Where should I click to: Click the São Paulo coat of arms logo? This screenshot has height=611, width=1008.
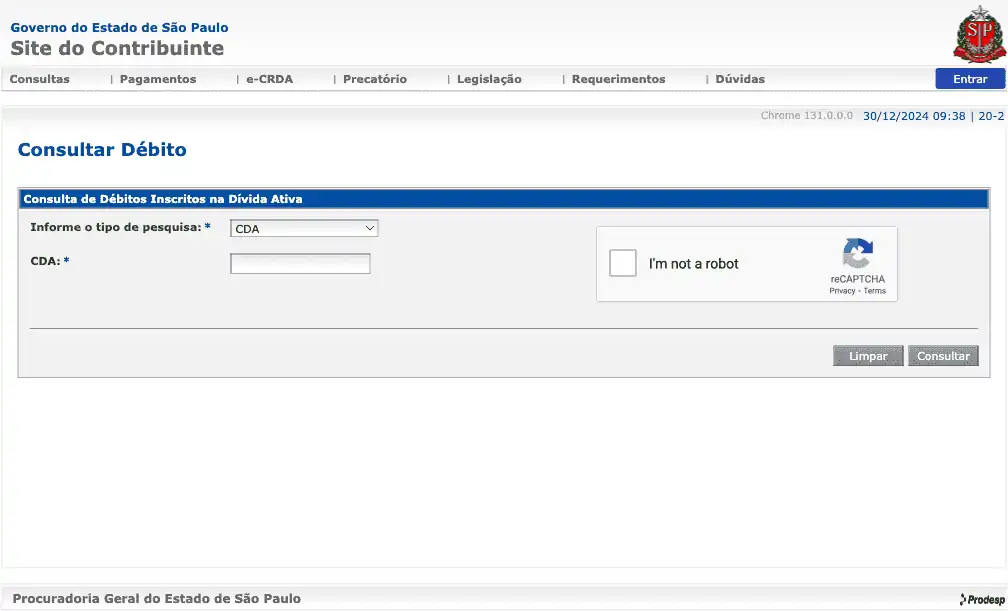[977, 34]
